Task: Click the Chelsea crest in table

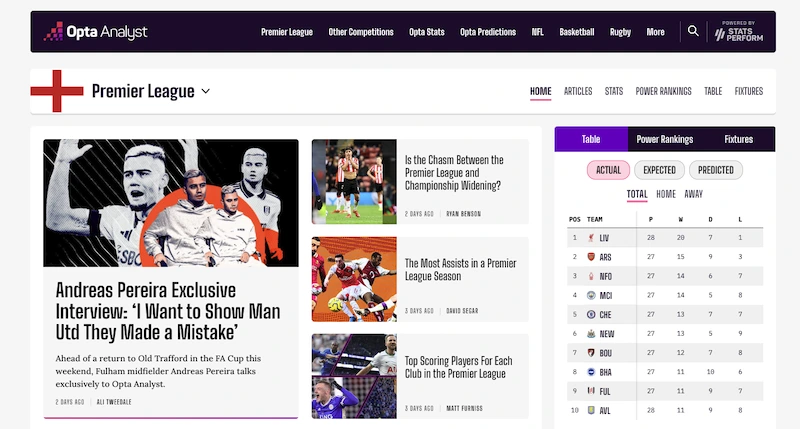Action: (x=591, y=314)
